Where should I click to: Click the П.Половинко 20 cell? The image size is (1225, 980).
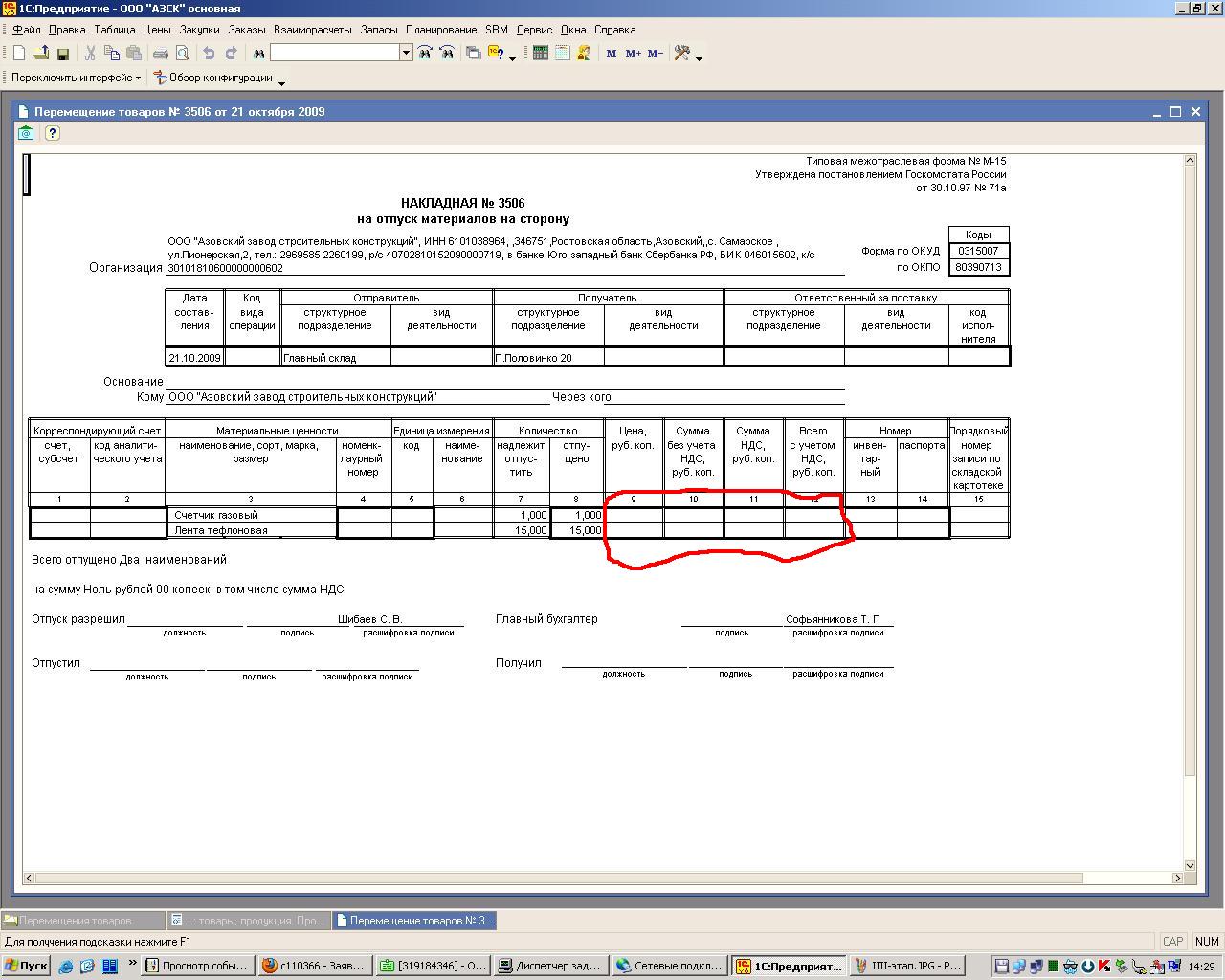point(548,358)
